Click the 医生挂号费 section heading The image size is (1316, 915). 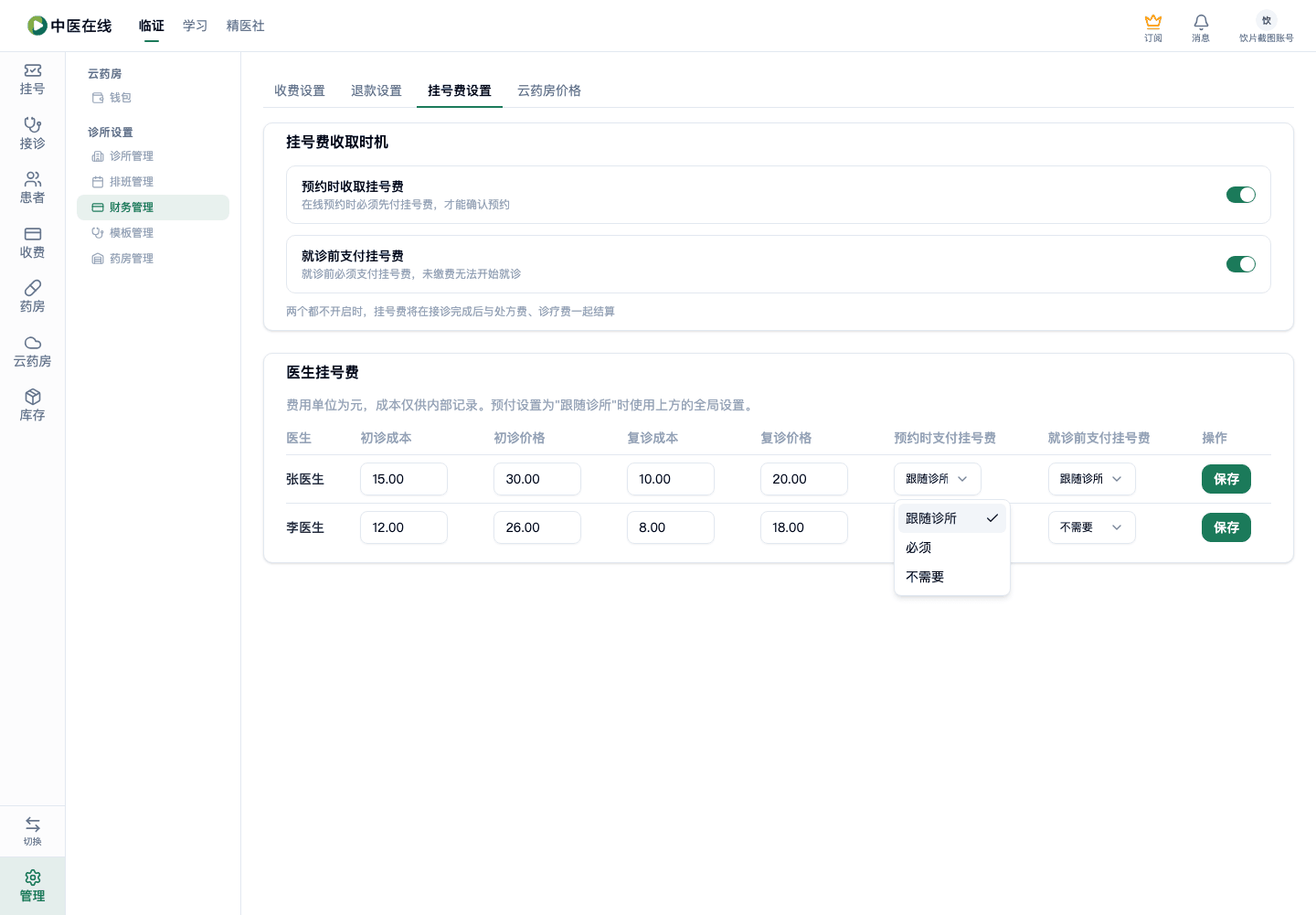323,372
